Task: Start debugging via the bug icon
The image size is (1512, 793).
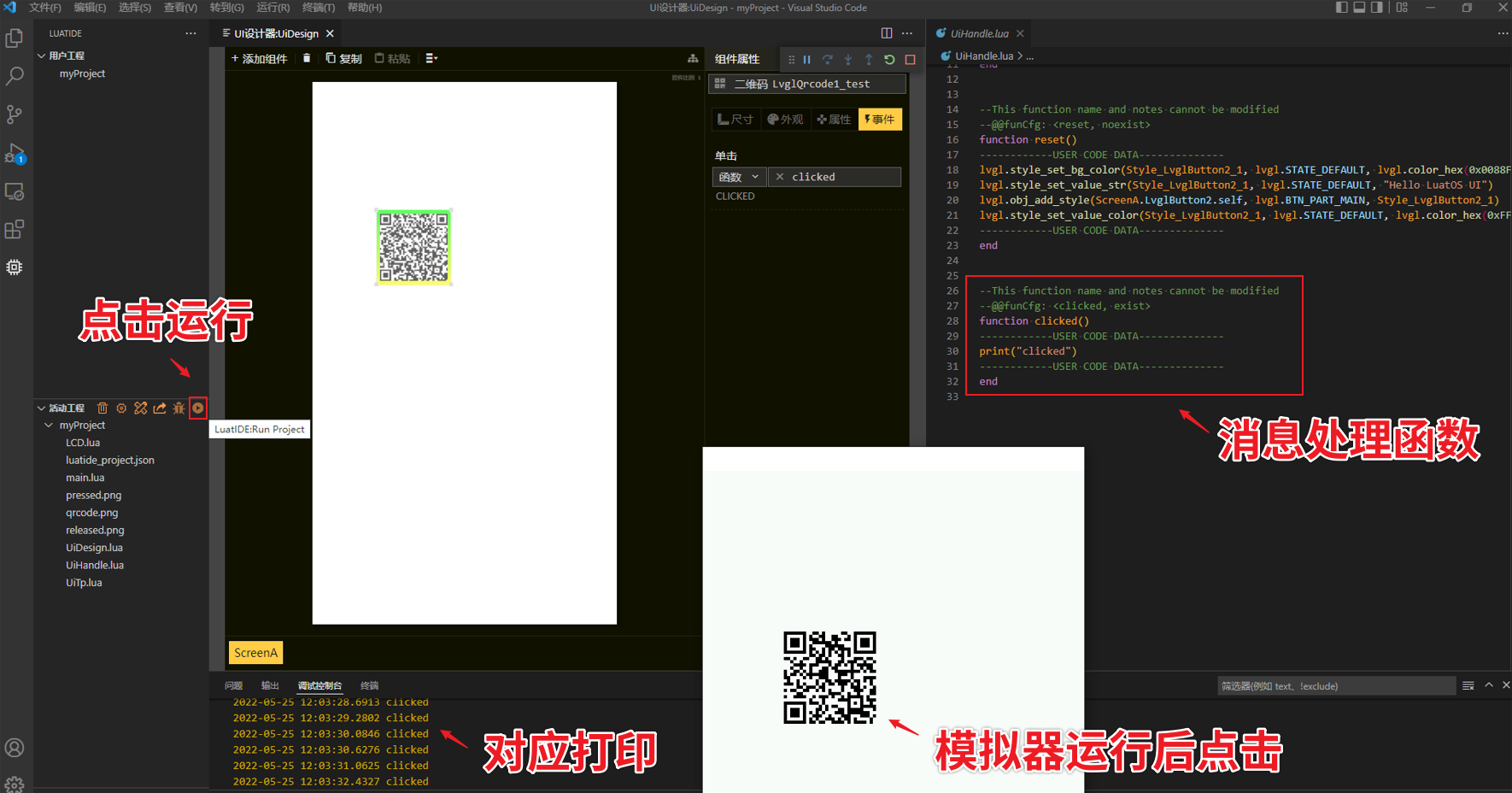Action: point(178,408)
